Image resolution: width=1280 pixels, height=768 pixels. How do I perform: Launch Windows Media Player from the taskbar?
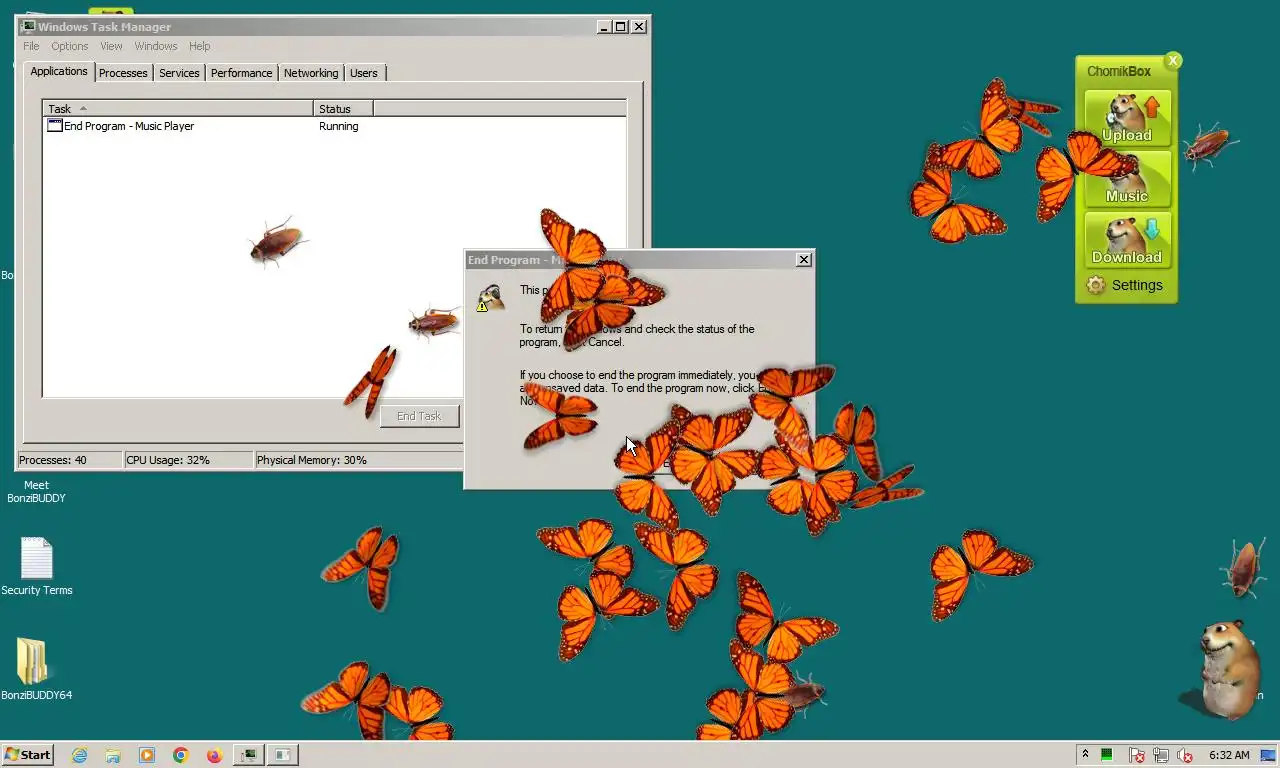pyautogui.click(x=147, y=755)
